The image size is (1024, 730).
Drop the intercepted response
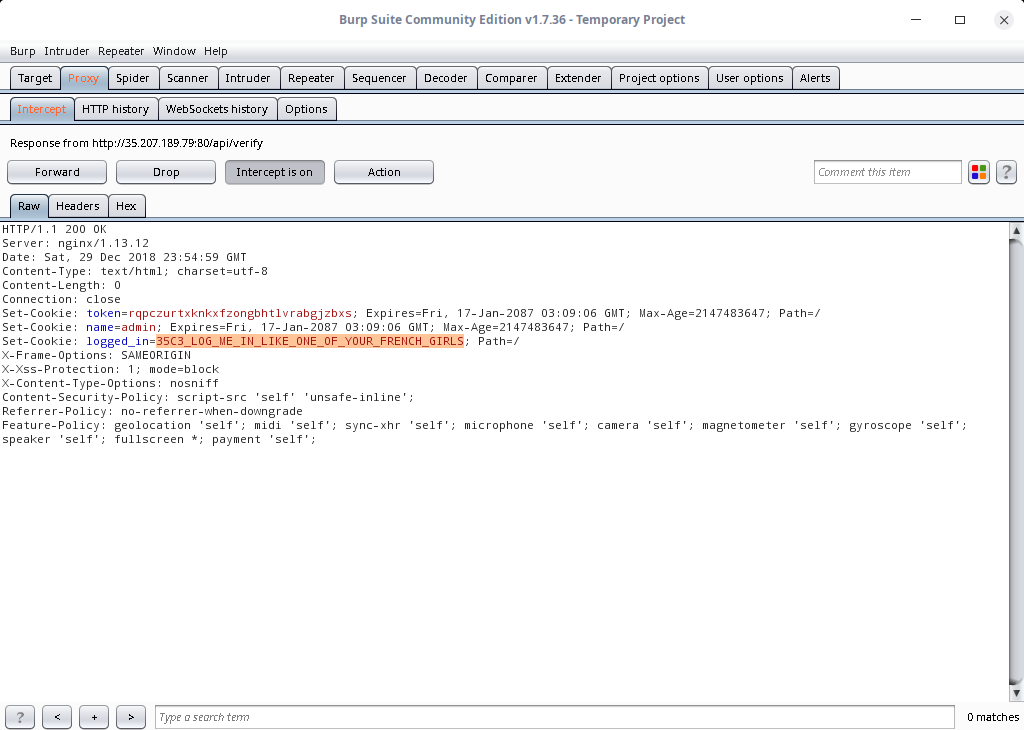[x=166, y=172]
